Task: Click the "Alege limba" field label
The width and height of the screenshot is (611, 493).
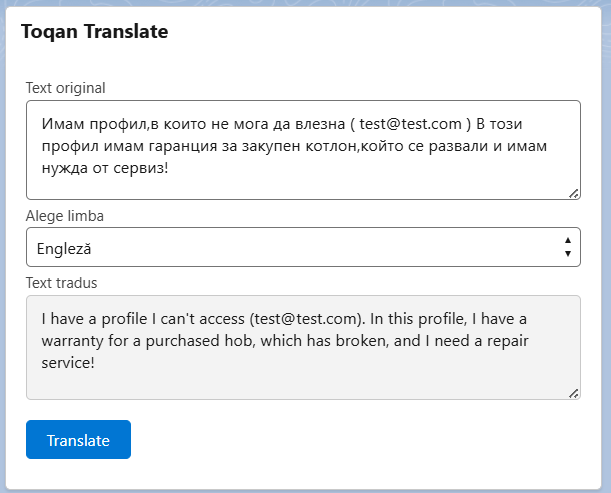Action: coord(65,215)
